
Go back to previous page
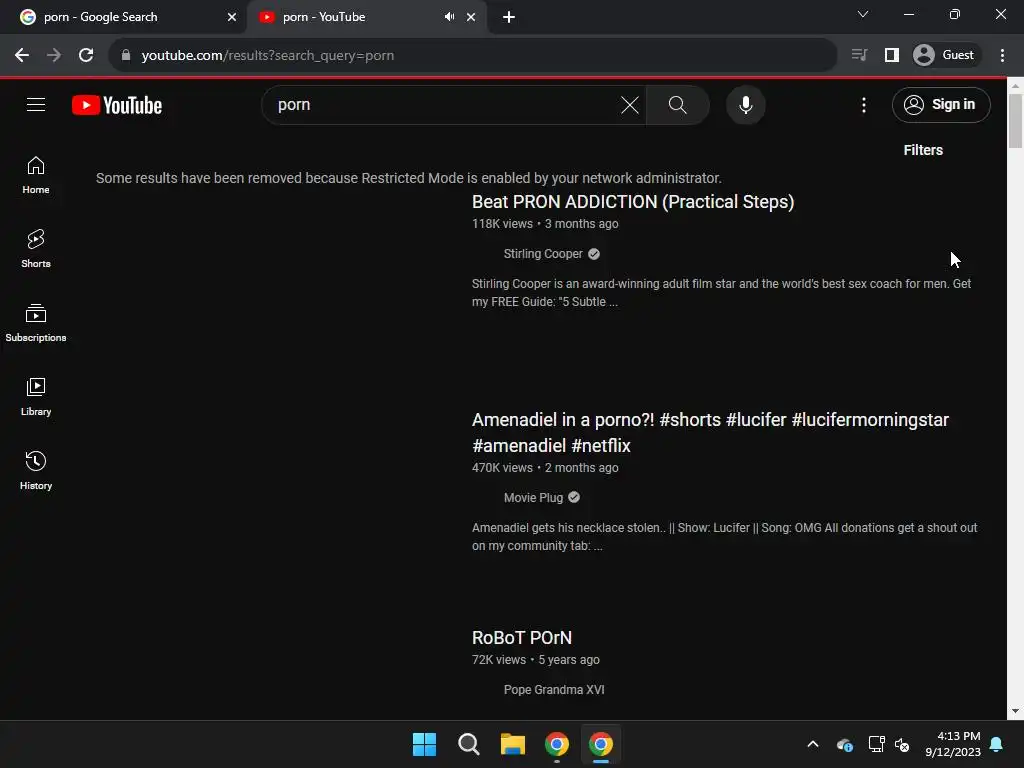point(22,55)
